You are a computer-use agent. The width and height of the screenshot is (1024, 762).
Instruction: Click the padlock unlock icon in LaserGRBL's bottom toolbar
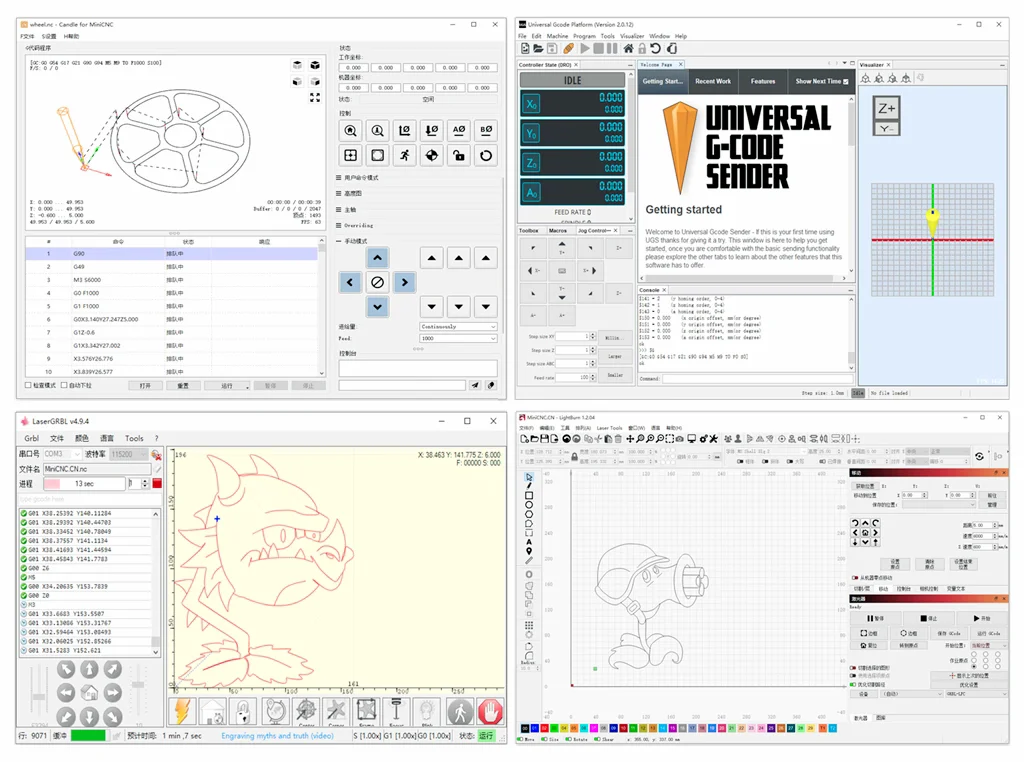tap(242, 711)
